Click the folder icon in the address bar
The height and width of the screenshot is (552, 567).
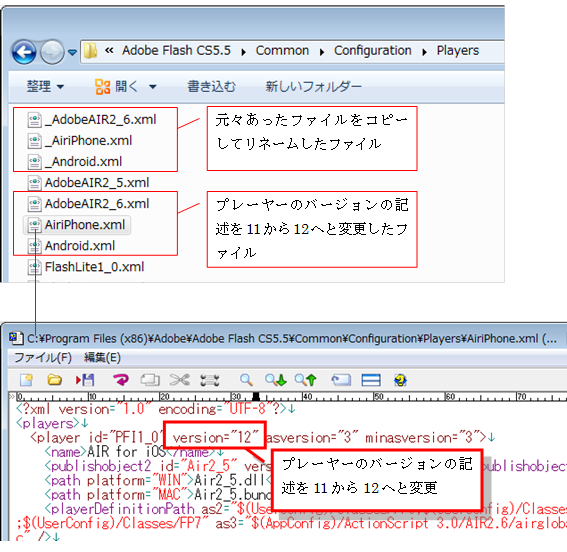90,51
